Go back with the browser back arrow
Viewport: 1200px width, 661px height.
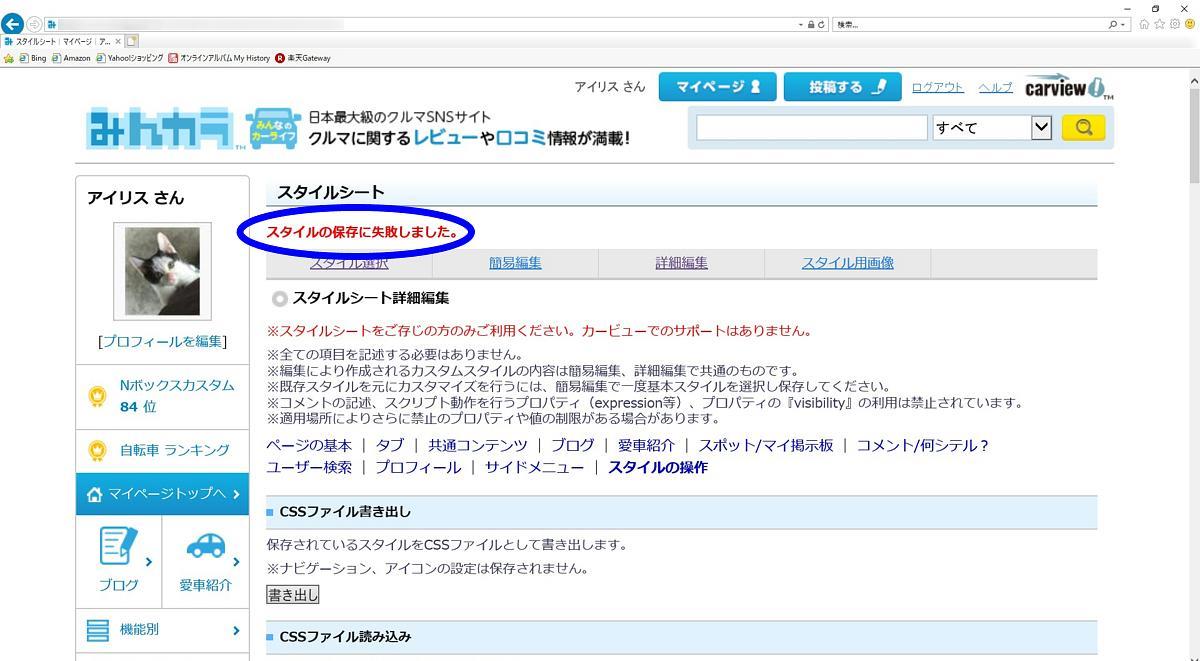[x=12, y=24]
